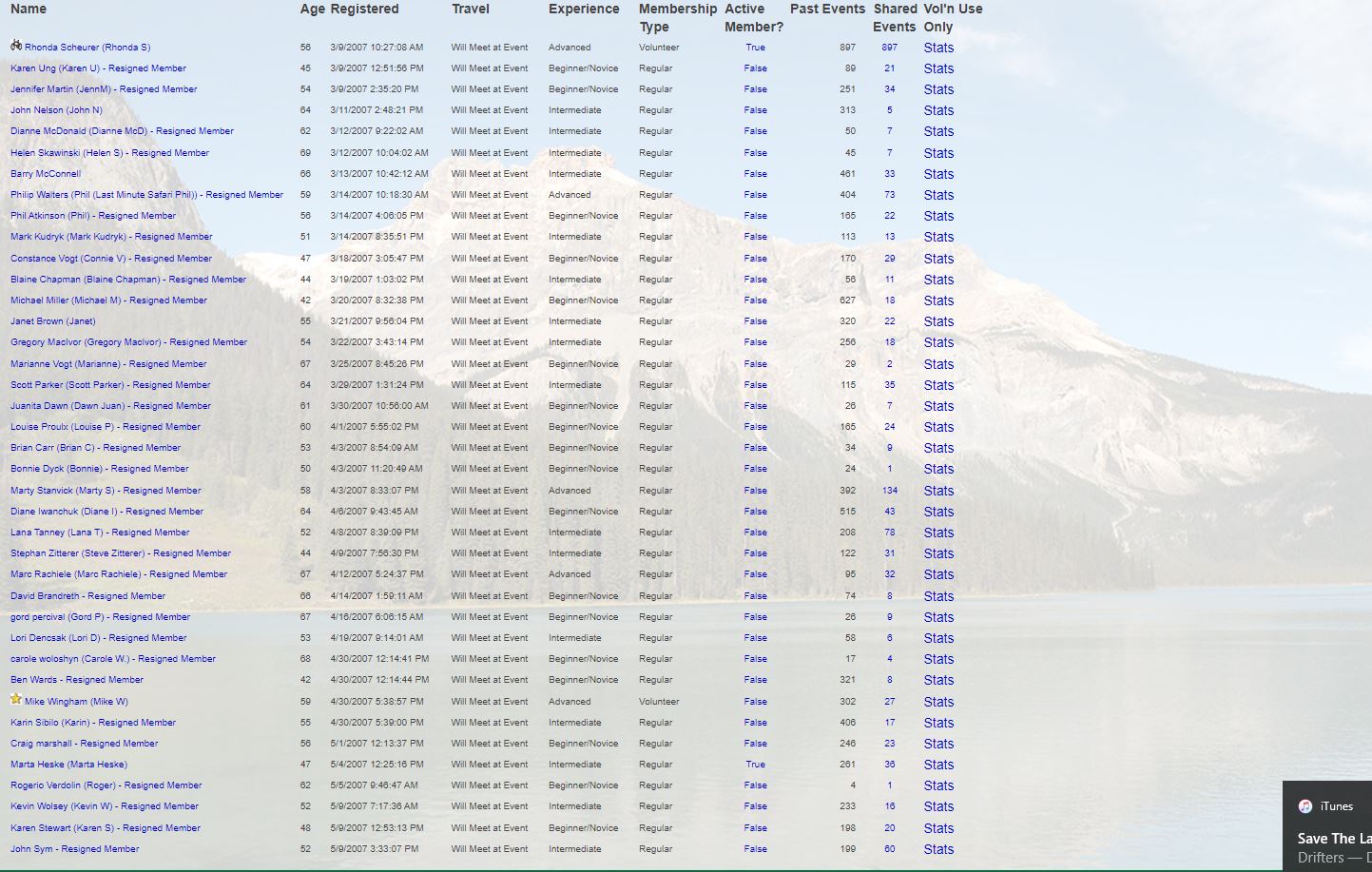Viewport: 1372px width, 872px height.
Task: Open Stats for Rogerio Verdolin row
Action: click(x=938, y=785)
